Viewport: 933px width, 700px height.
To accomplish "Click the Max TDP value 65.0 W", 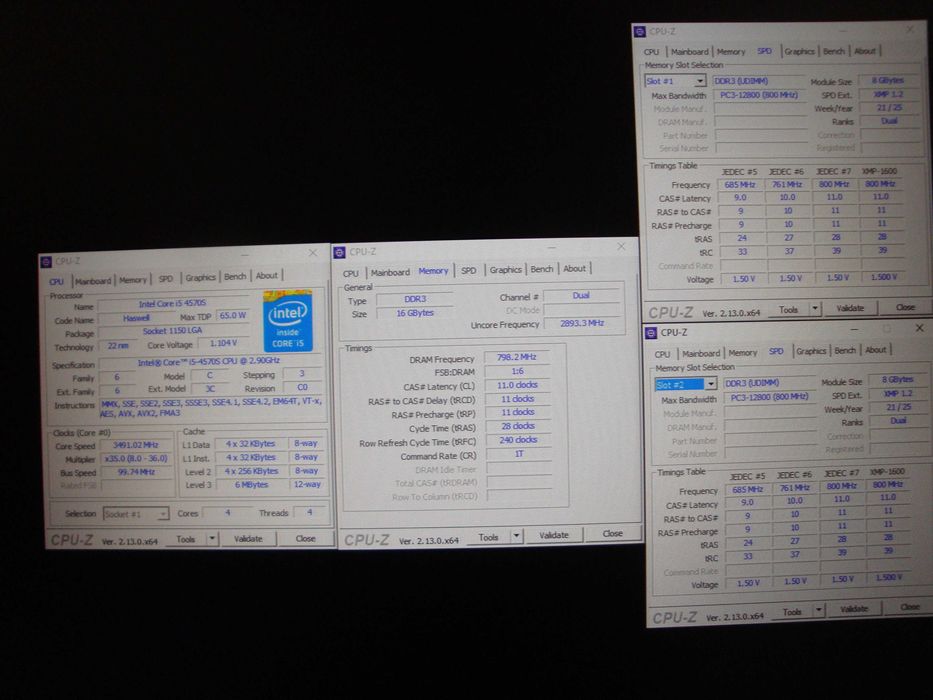I will pos(233,315).
